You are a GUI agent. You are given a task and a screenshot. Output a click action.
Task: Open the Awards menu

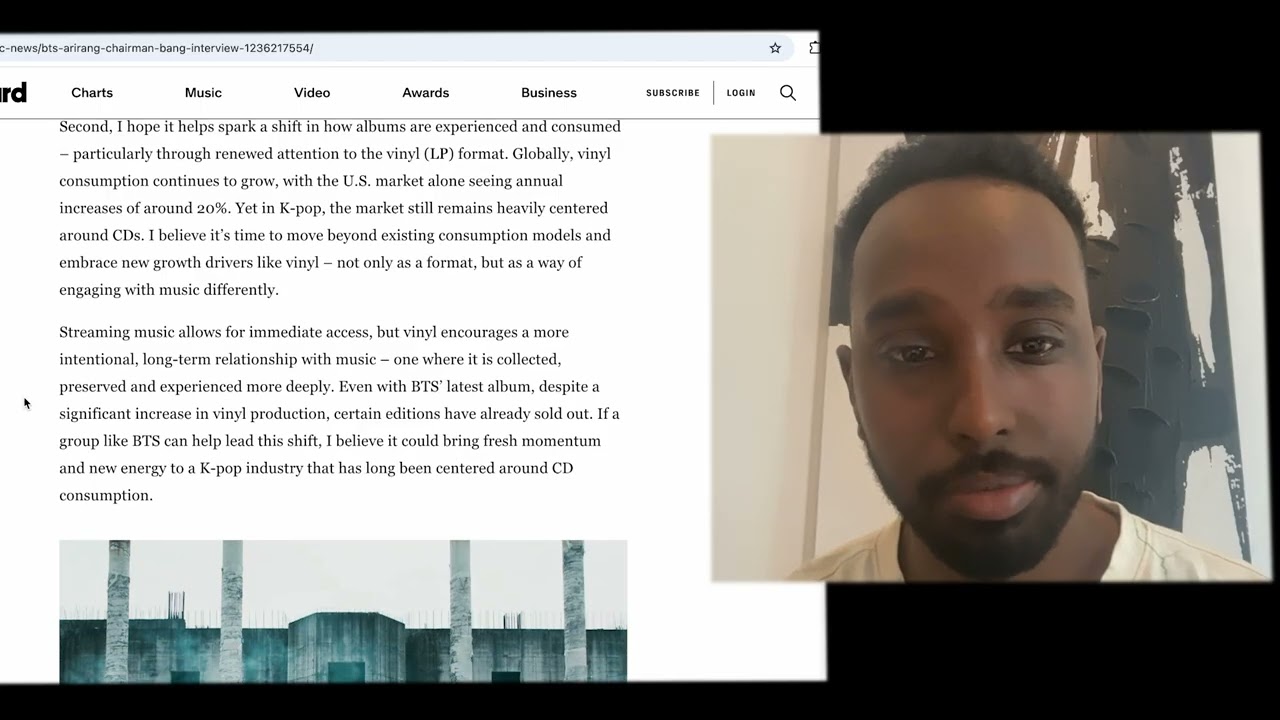coord(426,93)
